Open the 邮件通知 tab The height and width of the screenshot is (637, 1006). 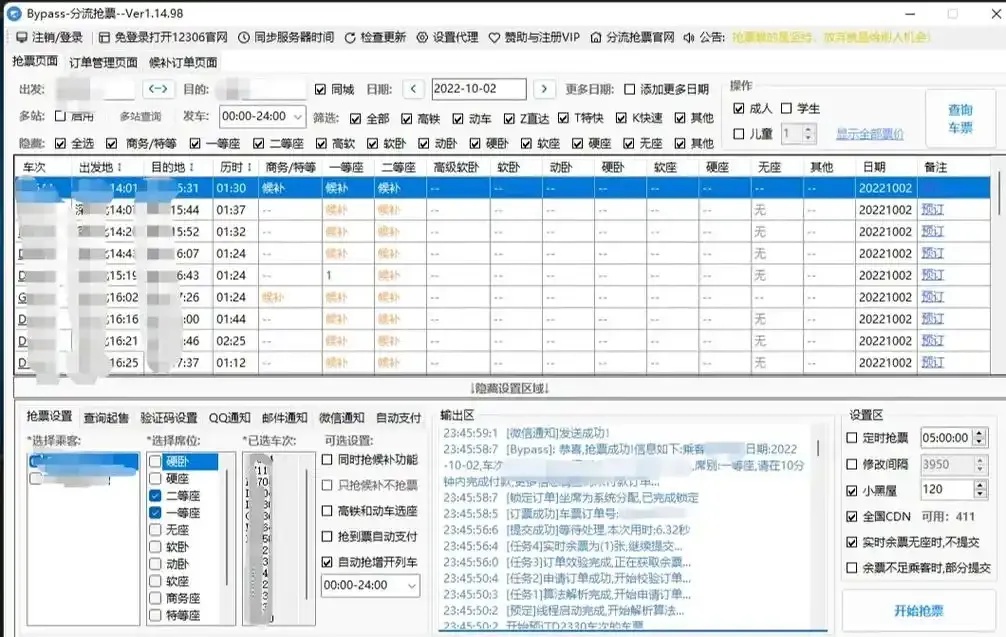click(284, 418)
